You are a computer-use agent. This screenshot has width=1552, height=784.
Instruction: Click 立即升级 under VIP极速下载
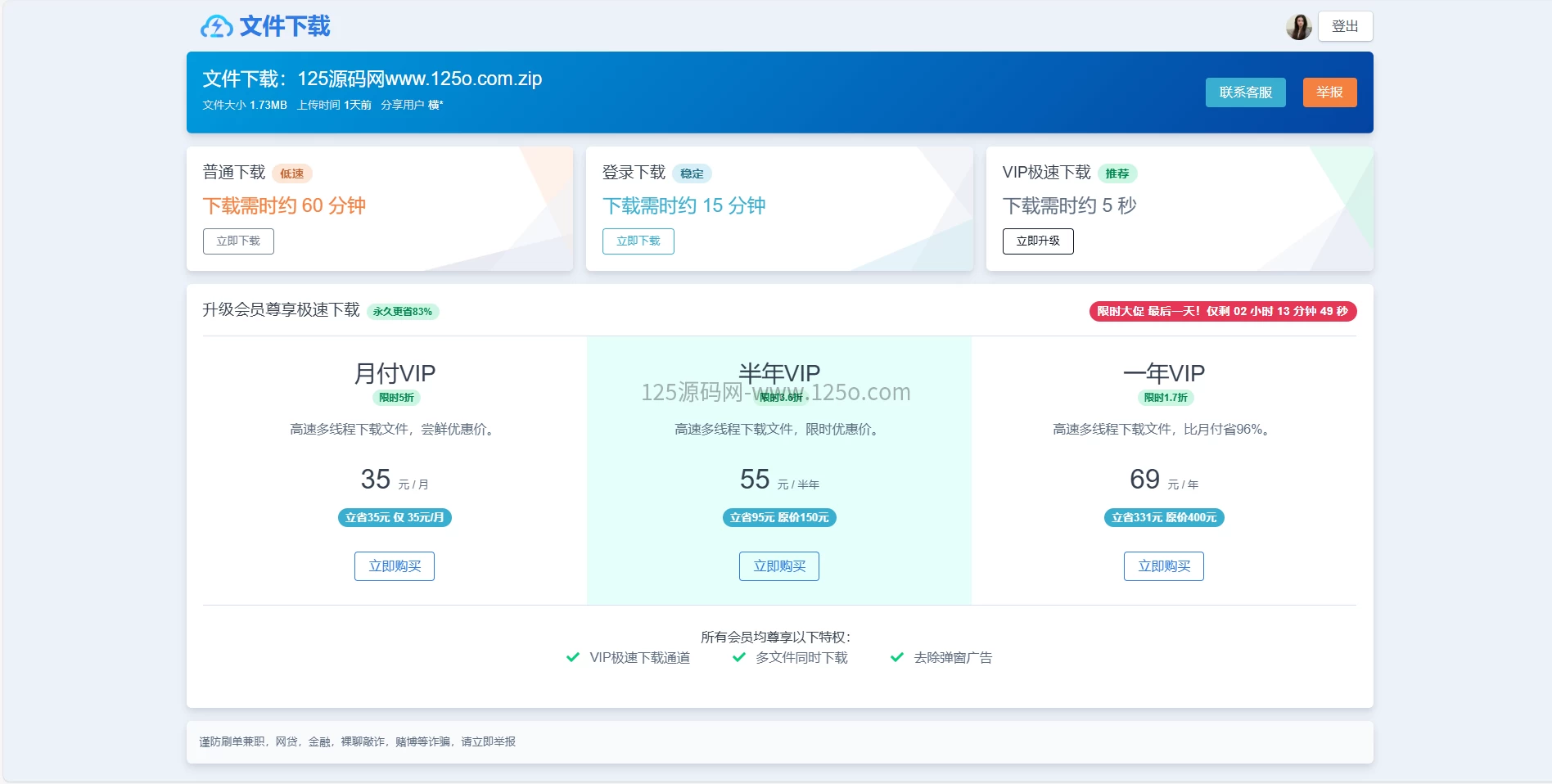tap(1037, 241)
